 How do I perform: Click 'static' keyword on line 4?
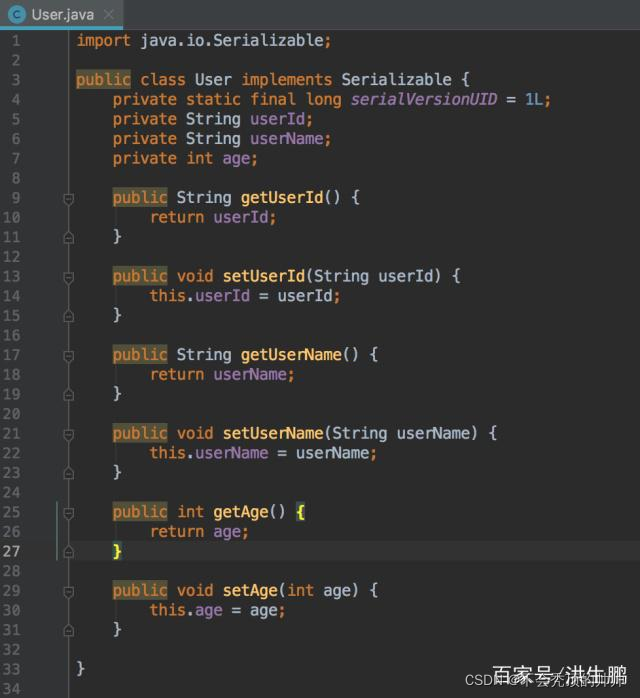(213, 99)
